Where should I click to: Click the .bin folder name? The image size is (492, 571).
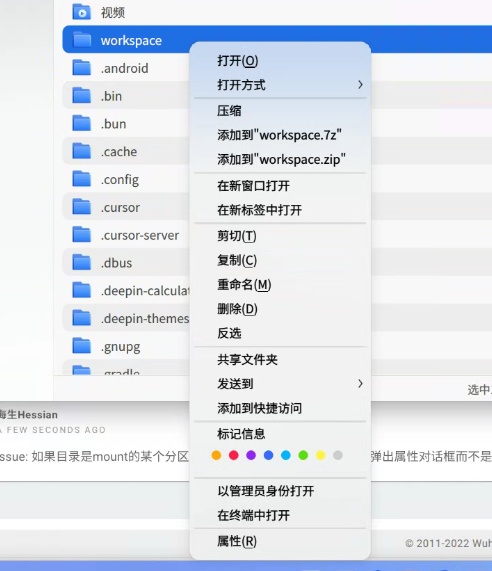(x=111, y=96)
